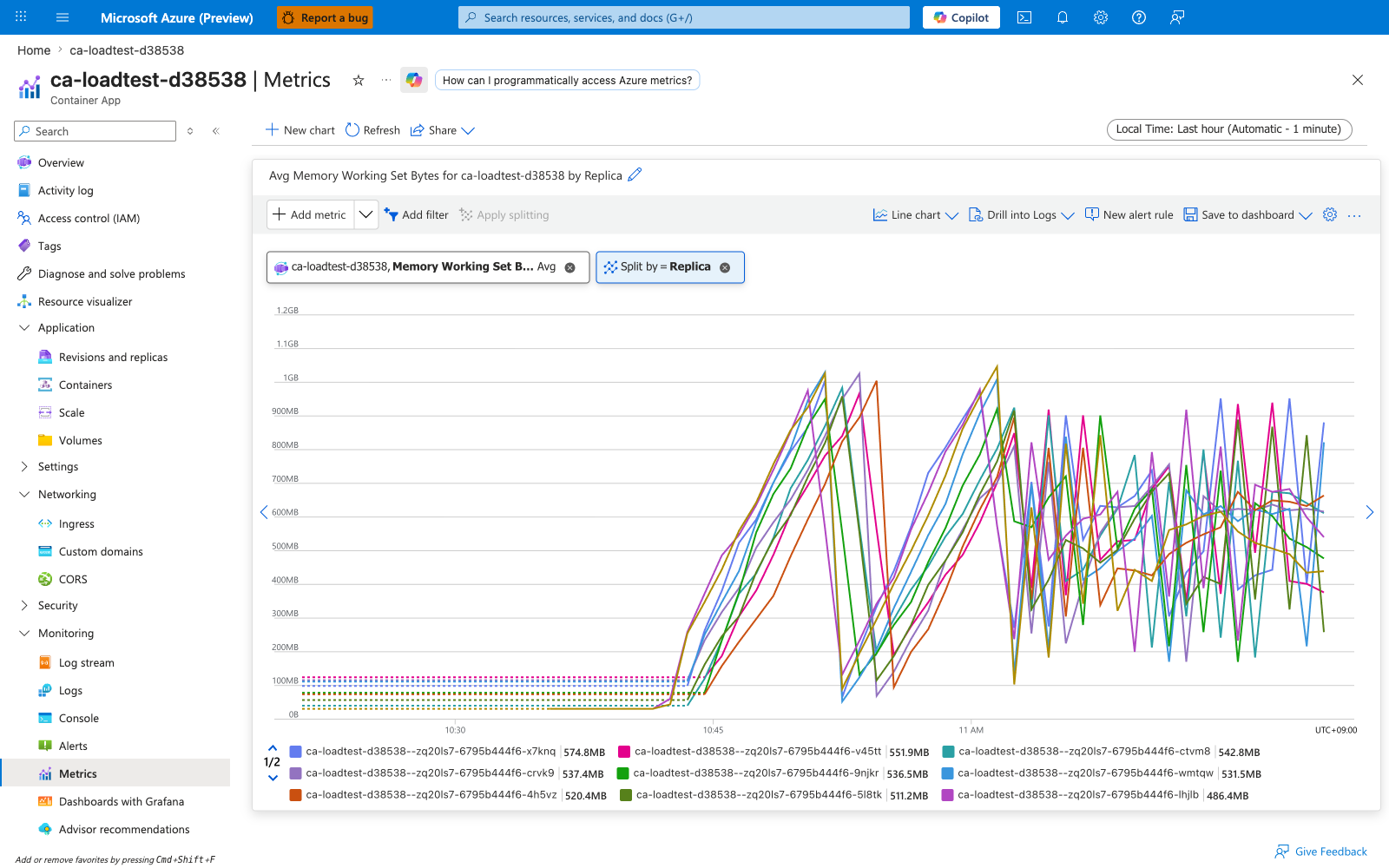Close the Metrics blade

point(1358,80)
